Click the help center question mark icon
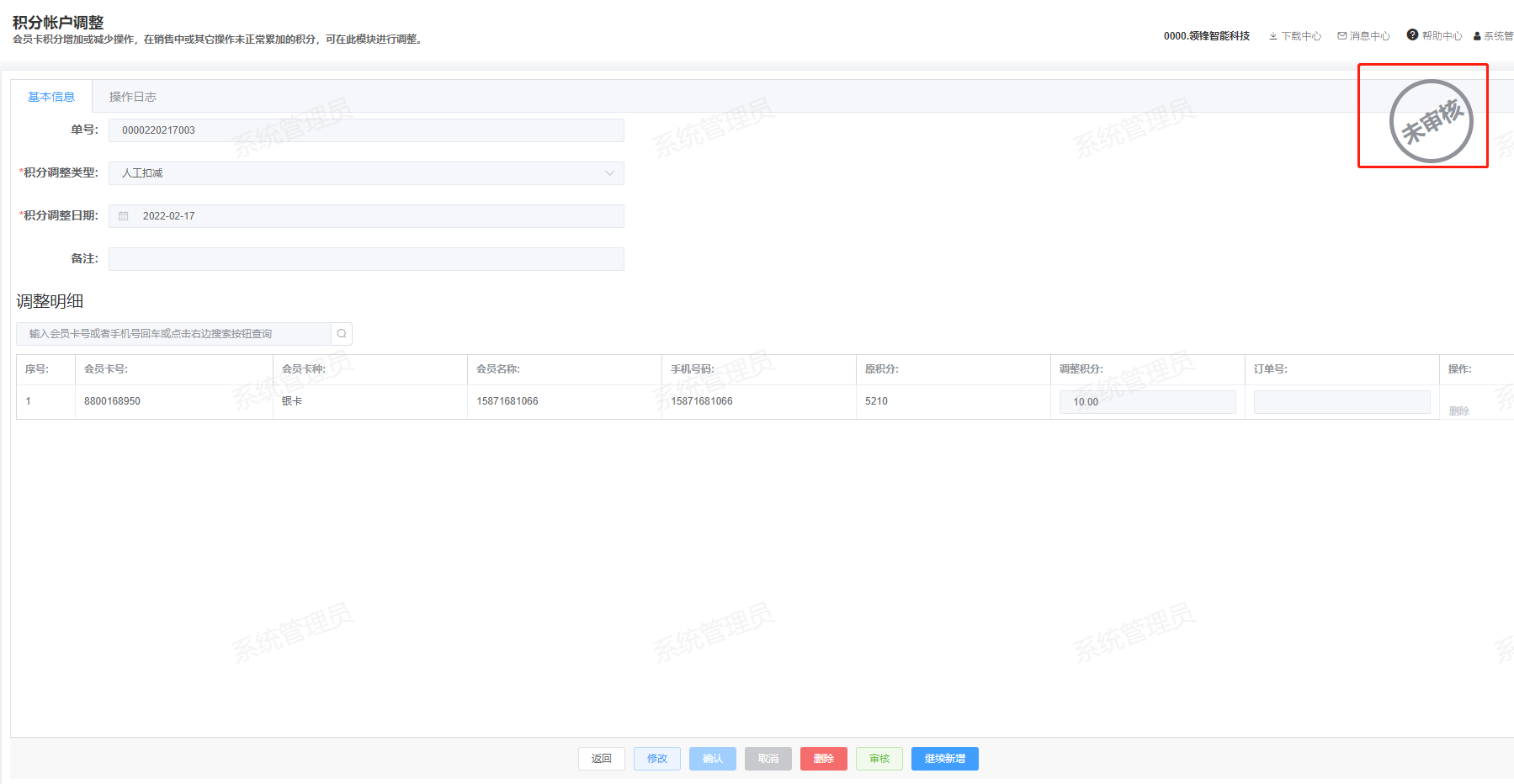Screen dimensions: 1514x784 coord(1412,35)
